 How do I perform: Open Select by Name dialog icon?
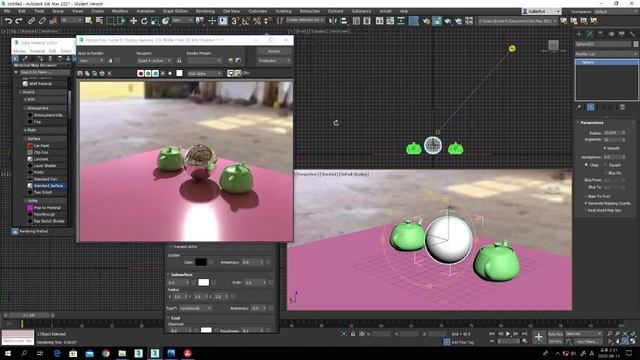coord(99,21)
